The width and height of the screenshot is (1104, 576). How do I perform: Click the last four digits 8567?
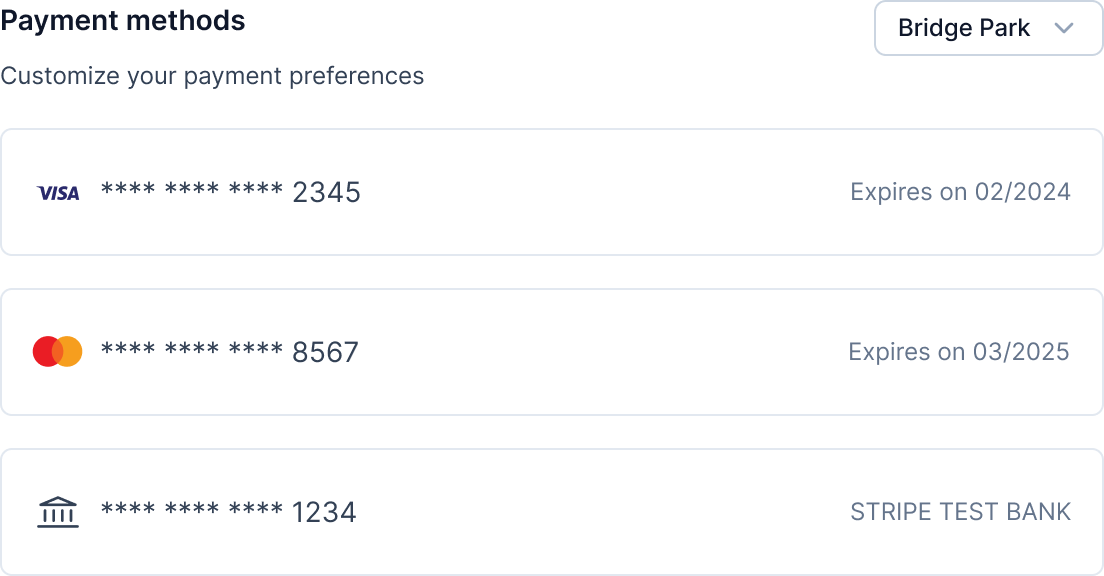pyautogui.click(x=325, y=352)
